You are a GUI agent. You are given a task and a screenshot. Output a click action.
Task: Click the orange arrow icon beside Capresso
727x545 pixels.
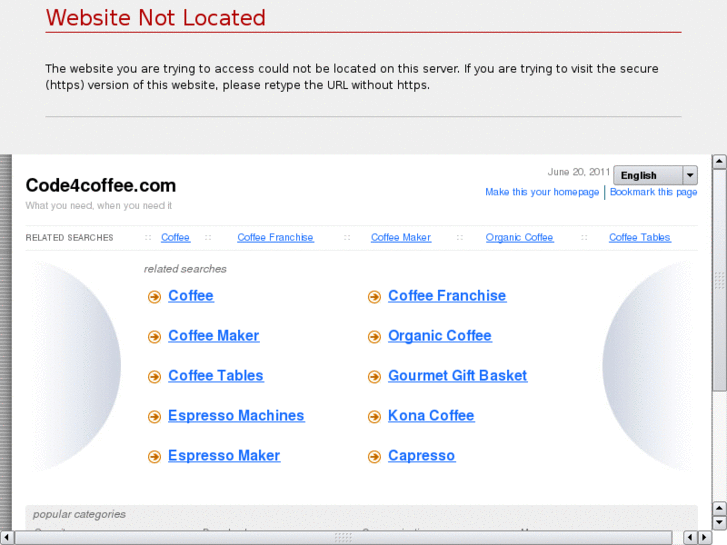[x=374, y=456]
